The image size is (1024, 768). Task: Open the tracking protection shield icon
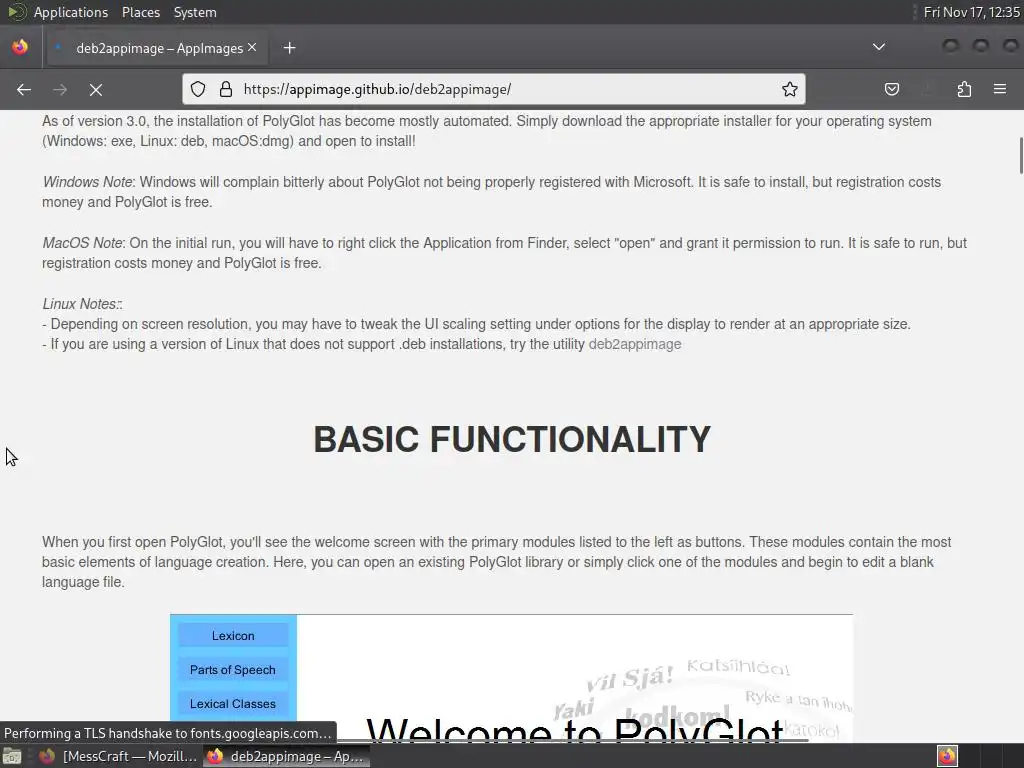(x=198, y=89)
